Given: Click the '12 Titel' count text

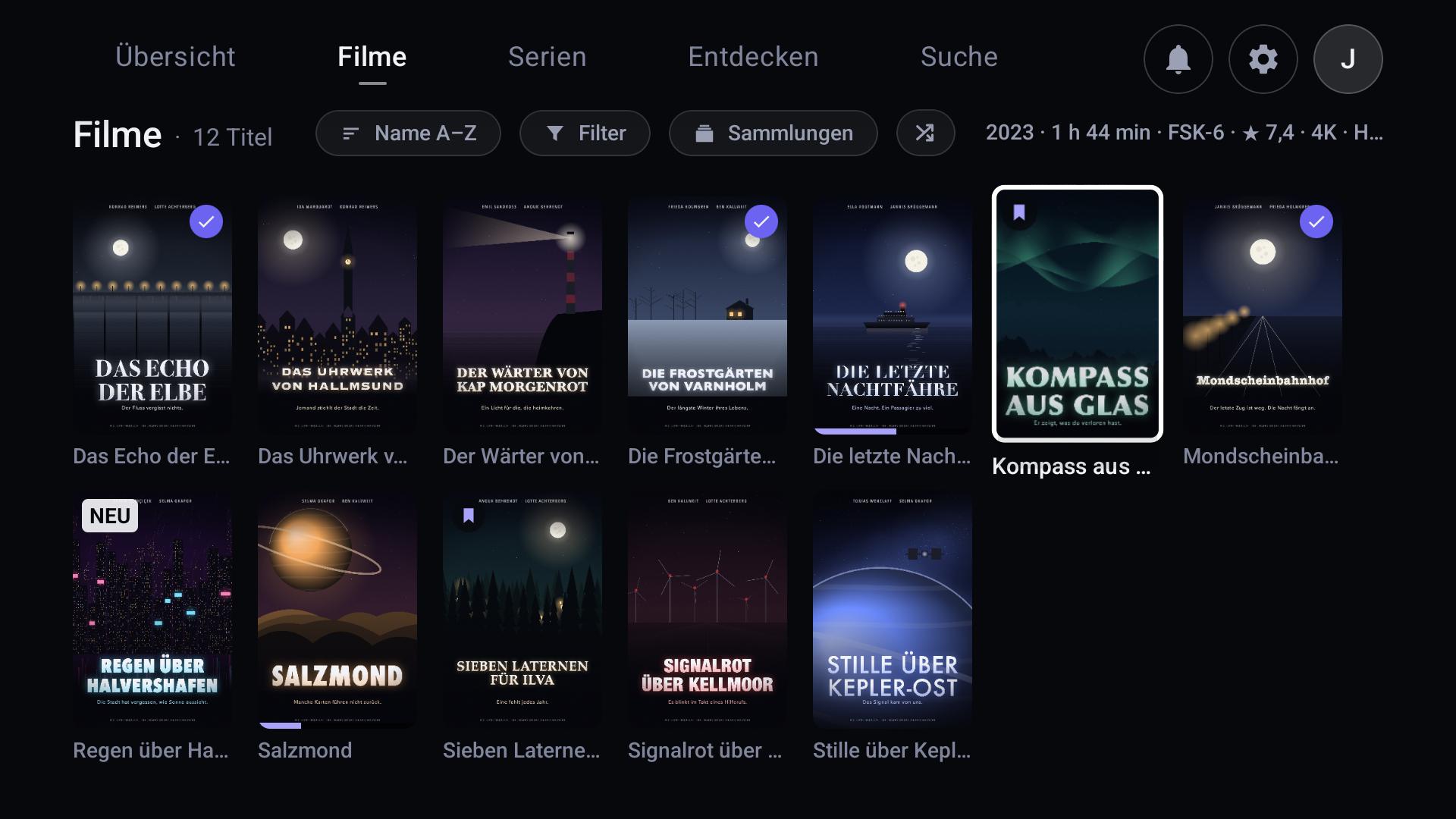Looking at the screenshot, I should [232, 137].
